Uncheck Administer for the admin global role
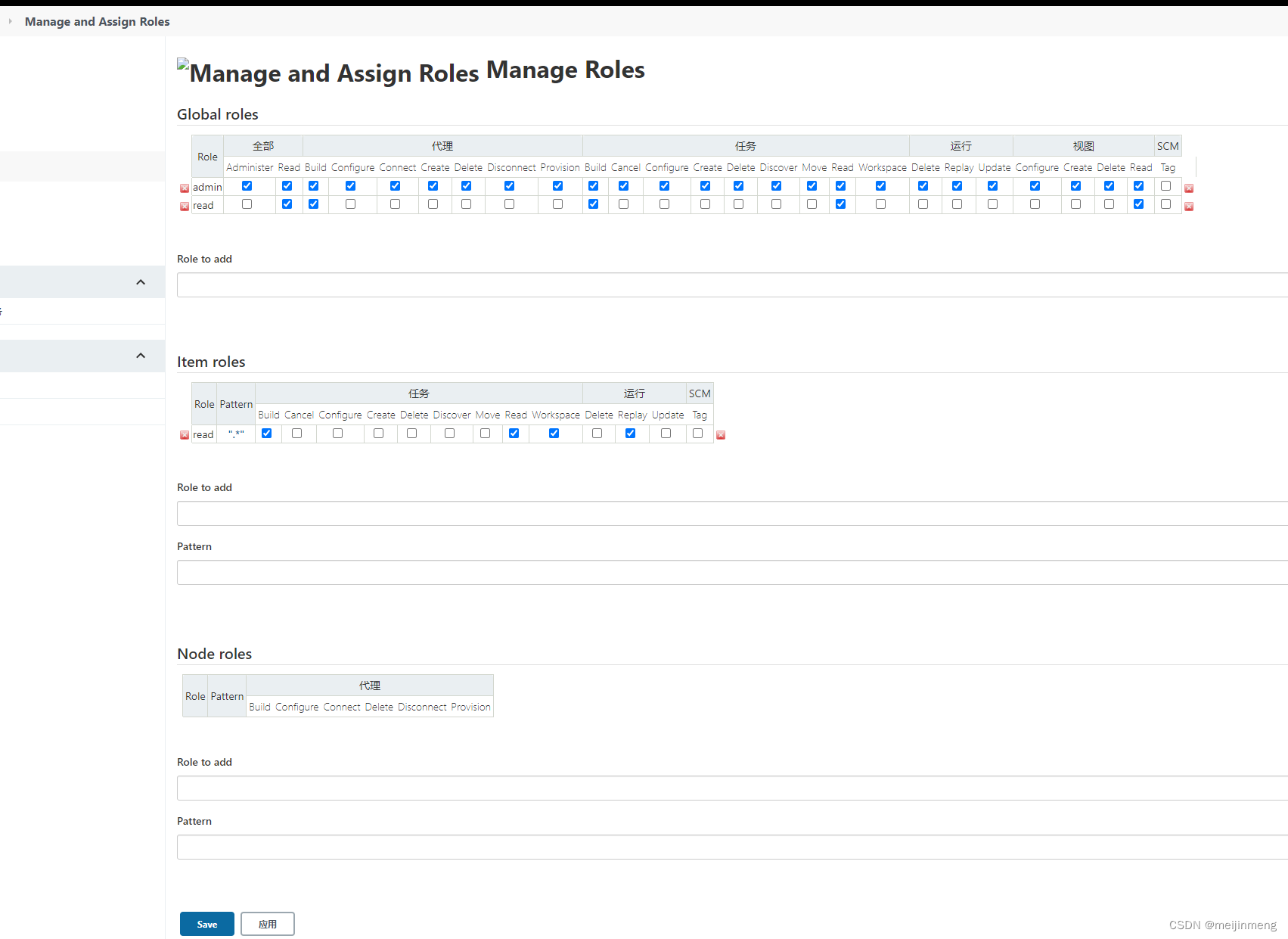This screenshot has height=939, width=1288. point(247,185)
